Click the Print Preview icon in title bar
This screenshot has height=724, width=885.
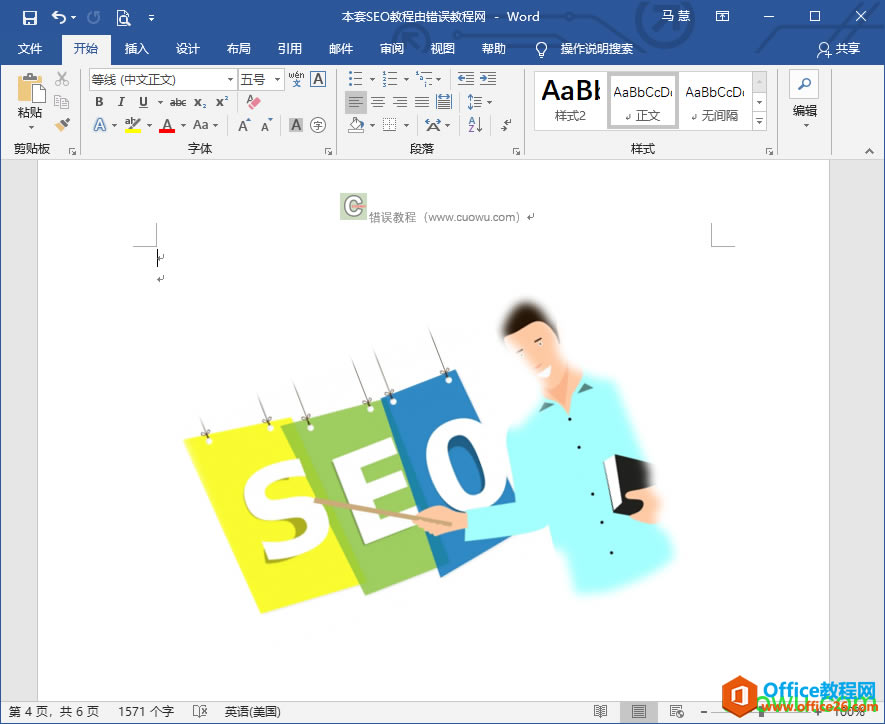pyautogui.click(x=123, y=17)
